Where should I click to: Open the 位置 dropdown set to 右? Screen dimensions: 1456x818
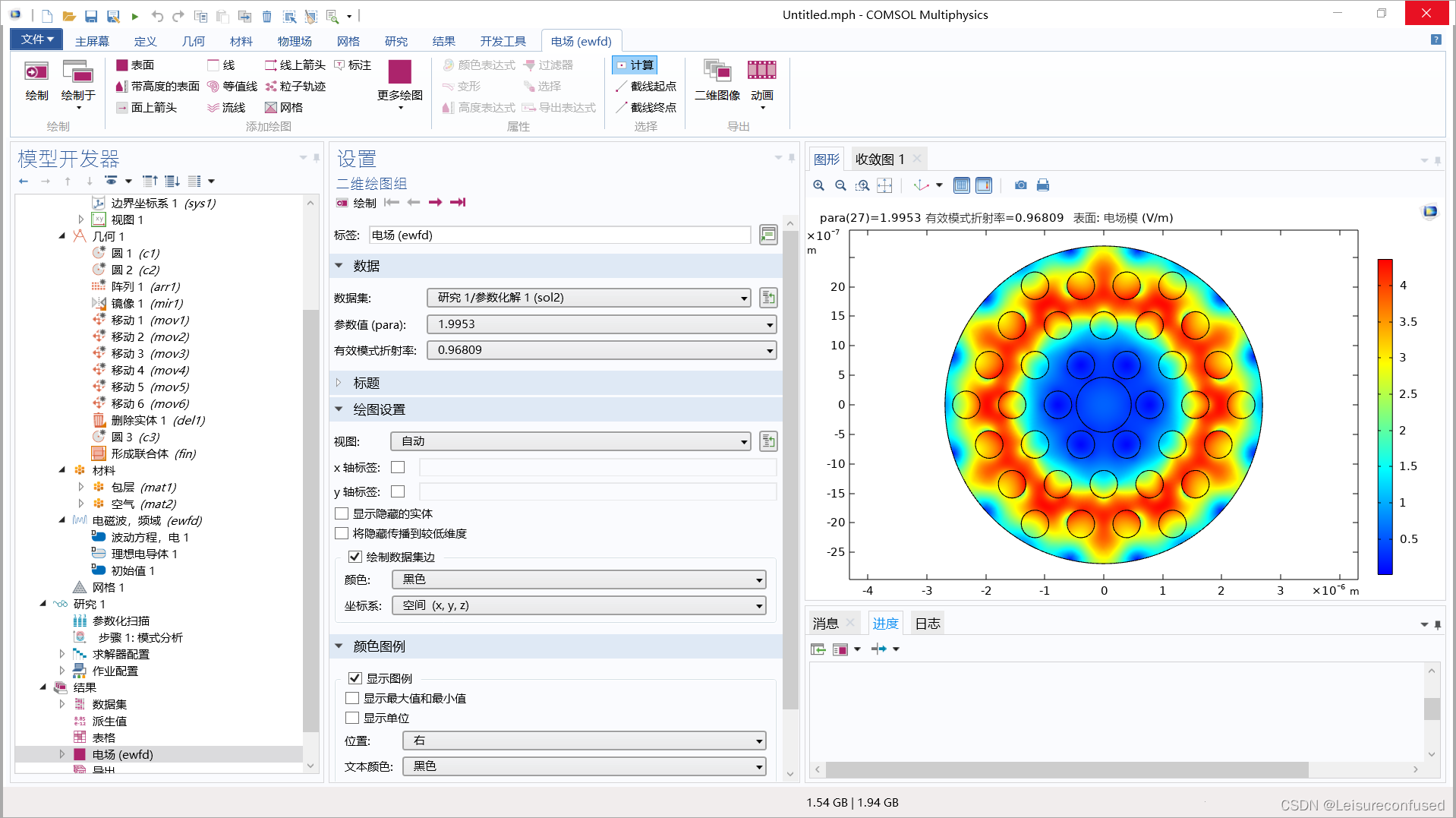pyautogui.click(x=585, y=741)
